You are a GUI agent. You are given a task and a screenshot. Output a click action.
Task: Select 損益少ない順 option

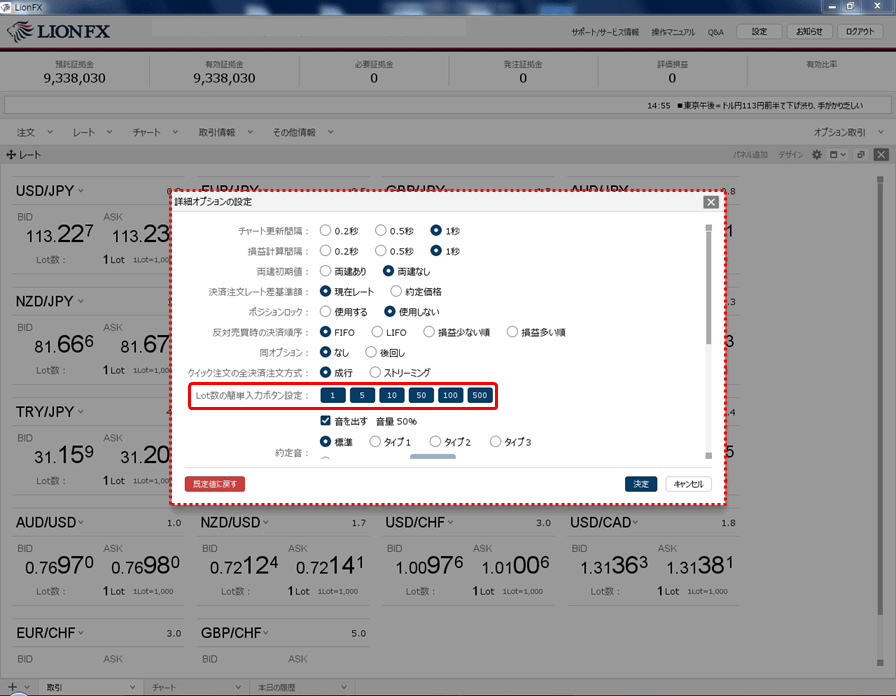[x=429, y=332]
